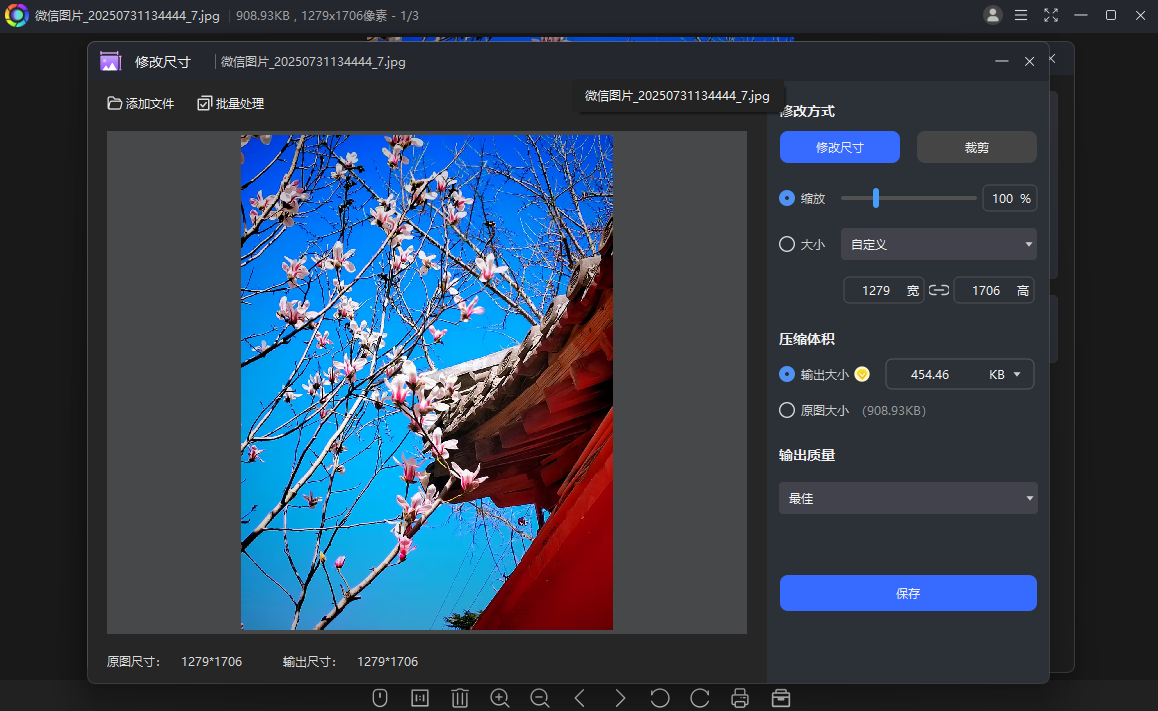Expand the 自定义 size preset dropdown
This screenshot has height=711, width=1158.
click(x=938, y=244)
